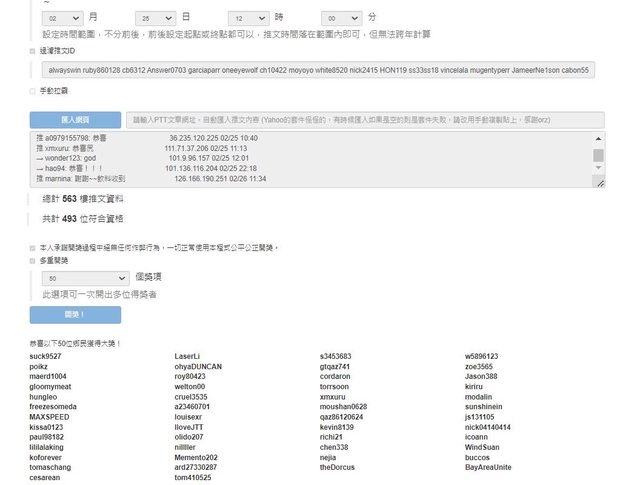Click the filtered ID list text field
The width and height of the screenshot is (640, 485).
click(320, 70)
